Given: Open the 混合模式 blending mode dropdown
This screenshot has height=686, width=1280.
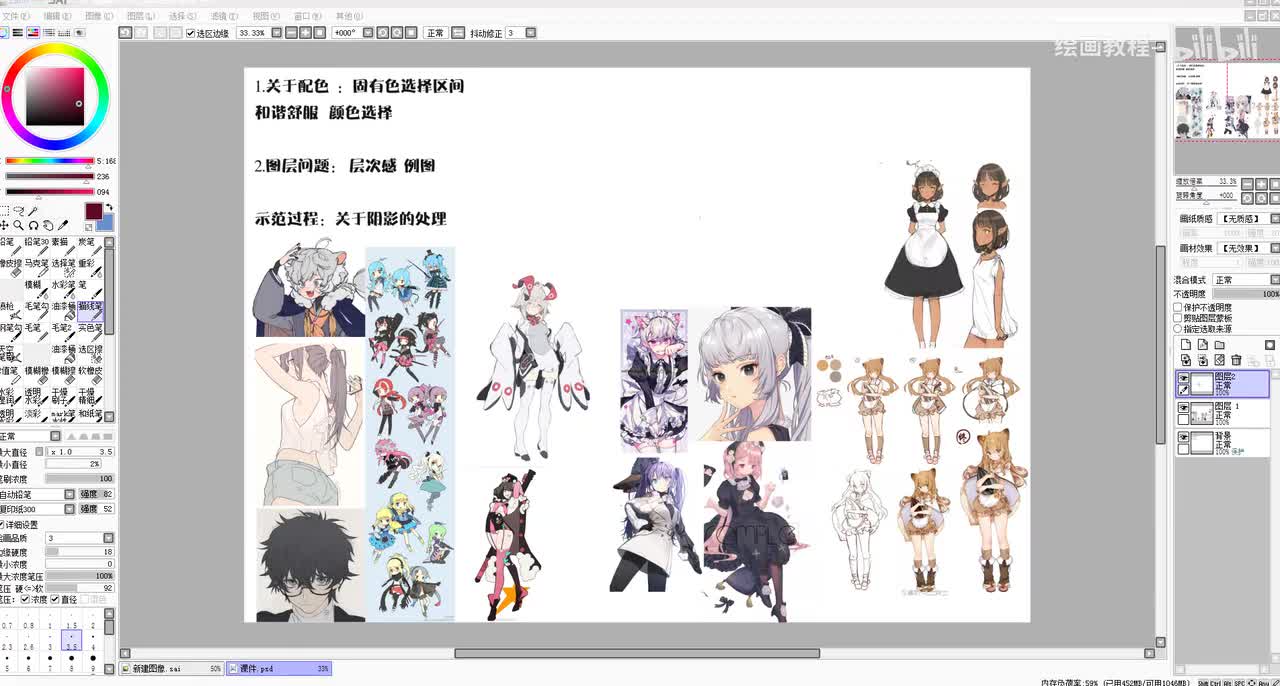Looking at the screenshot, I should (x=1274, y=279).
